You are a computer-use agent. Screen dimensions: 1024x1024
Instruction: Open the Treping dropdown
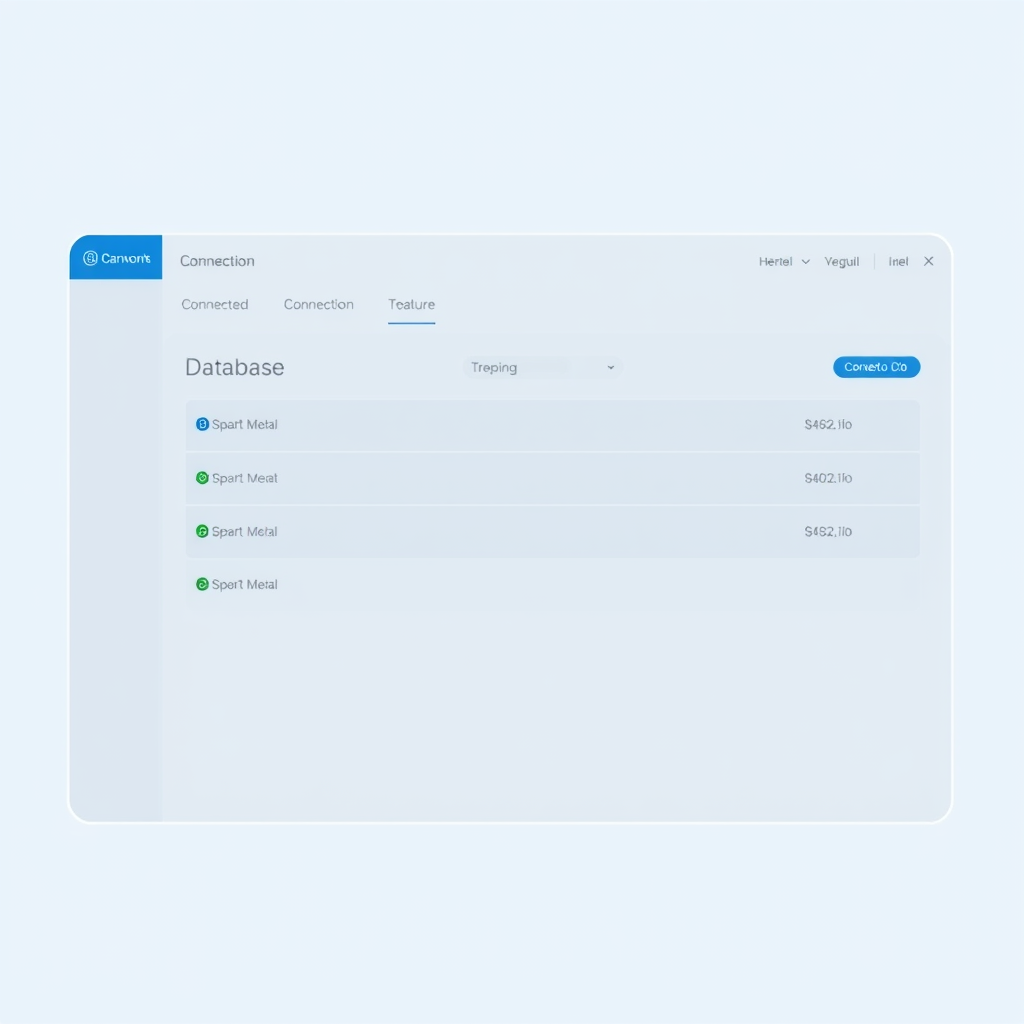pyautogui.click(x=541, y=368)
